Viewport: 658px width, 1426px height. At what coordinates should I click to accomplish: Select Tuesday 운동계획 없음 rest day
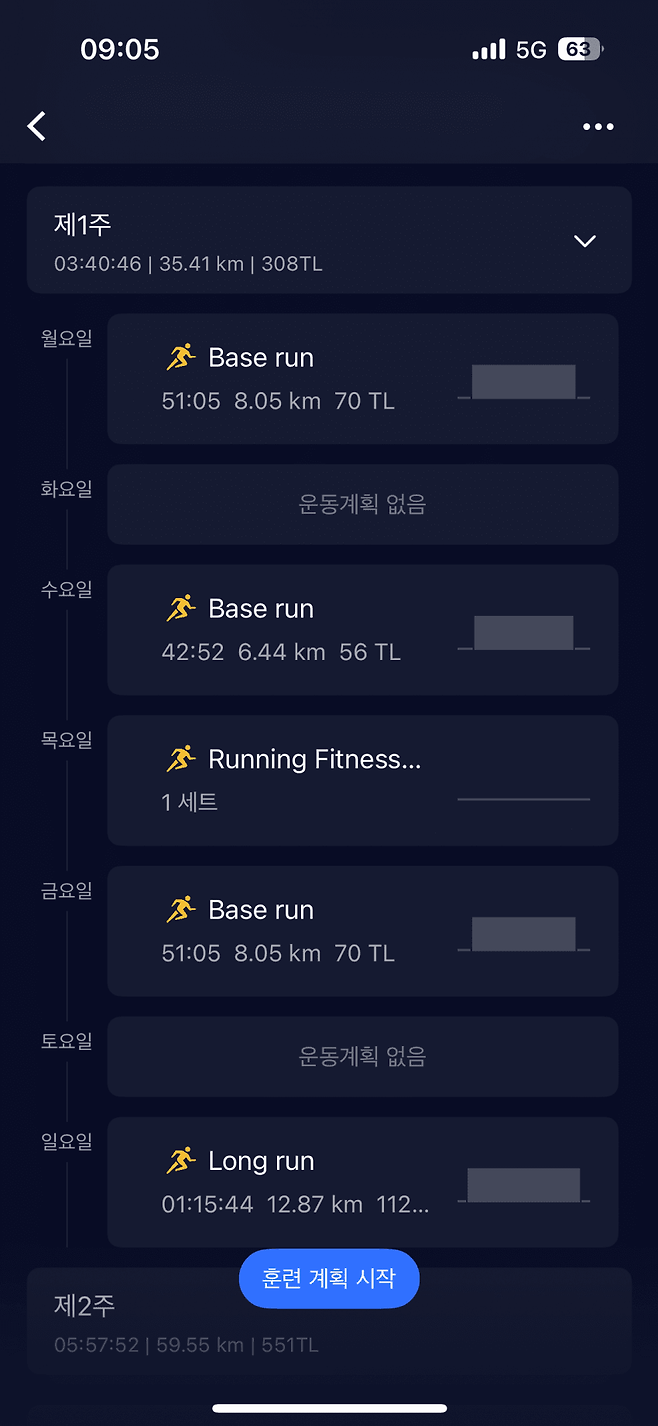pos(362,505)
